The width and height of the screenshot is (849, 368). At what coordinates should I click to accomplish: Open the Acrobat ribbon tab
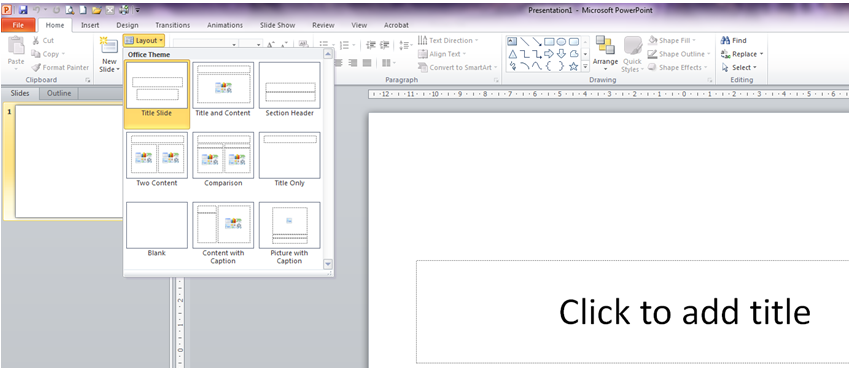[396, 25]
